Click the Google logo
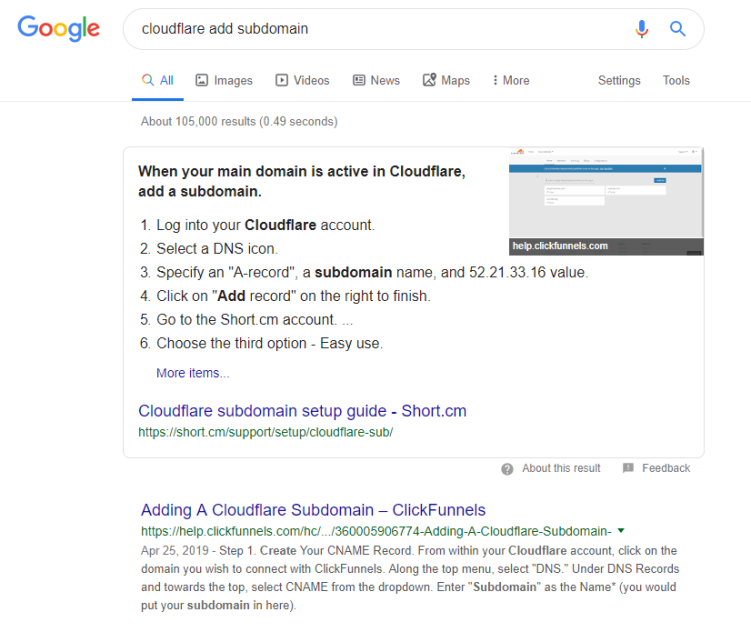 coord(59,28)
